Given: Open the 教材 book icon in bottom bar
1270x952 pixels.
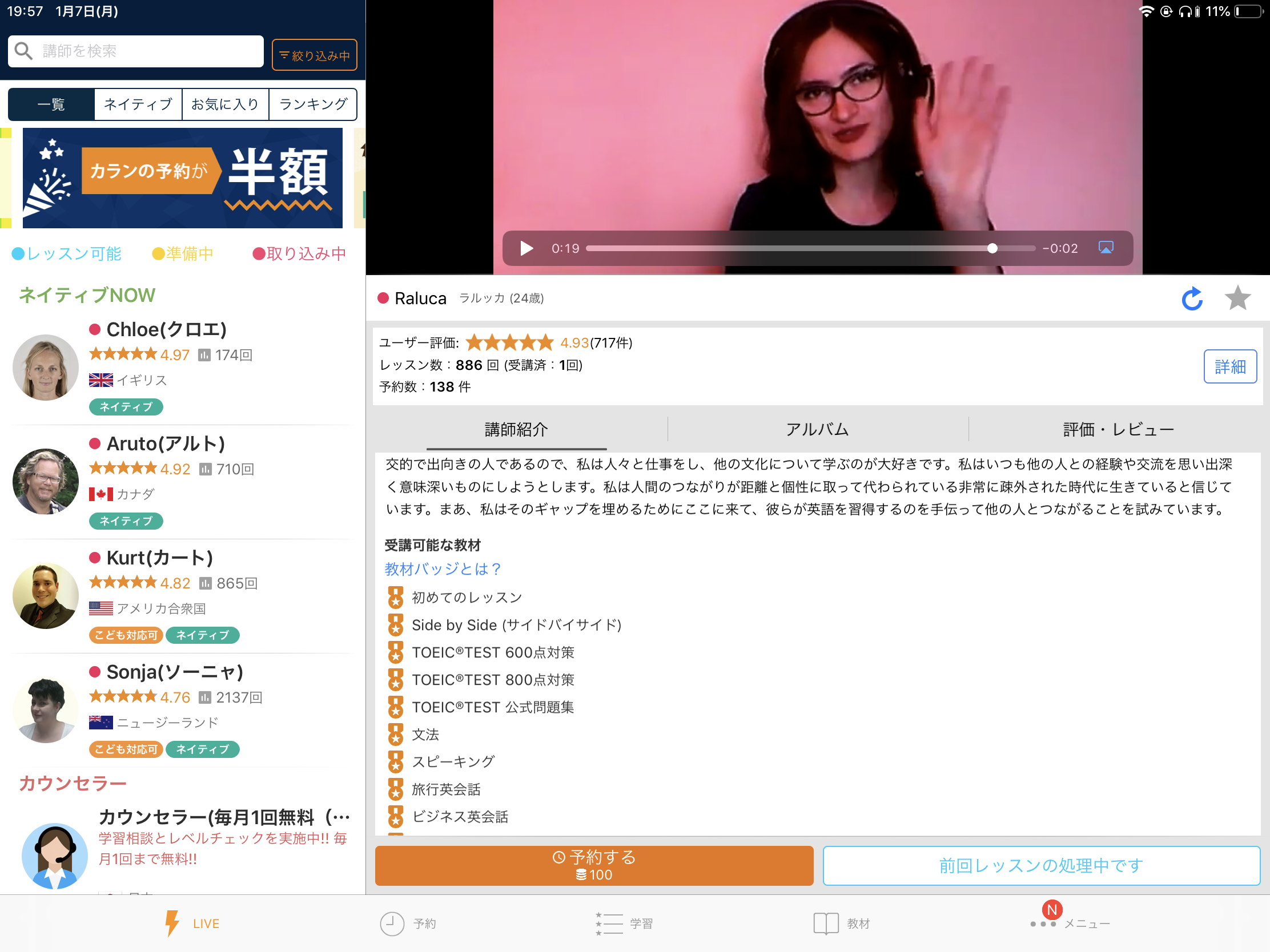Looking at the screenshot, I should (826, 923).
